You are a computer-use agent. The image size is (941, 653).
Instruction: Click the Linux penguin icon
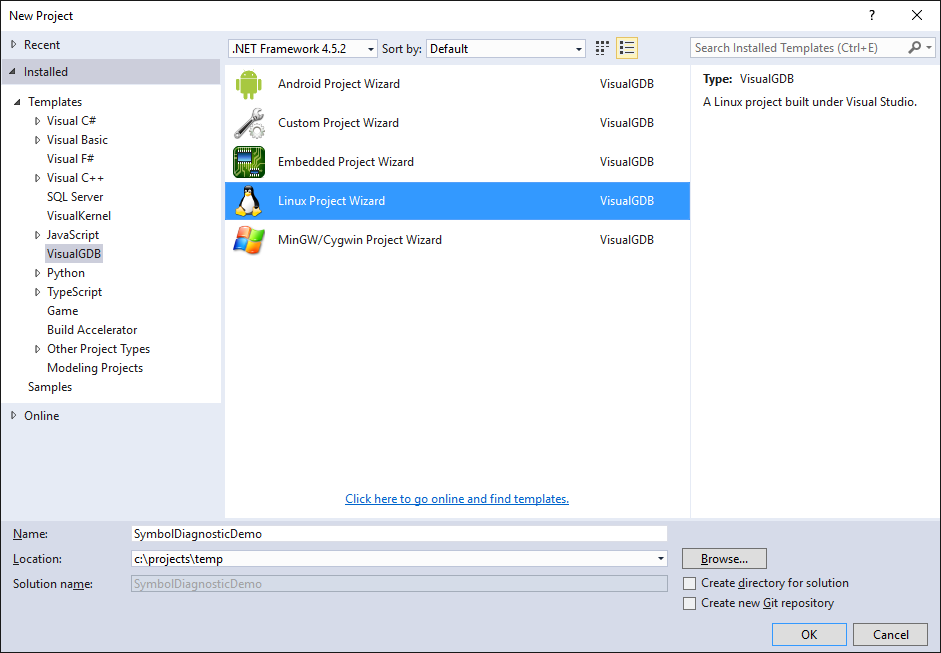point(248,201)
